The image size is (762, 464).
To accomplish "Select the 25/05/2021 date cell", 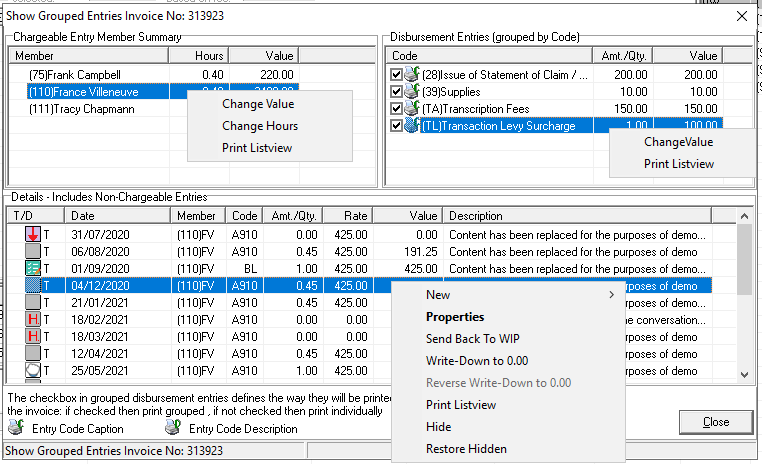I will pyautogui.click(x=101, y=371).
